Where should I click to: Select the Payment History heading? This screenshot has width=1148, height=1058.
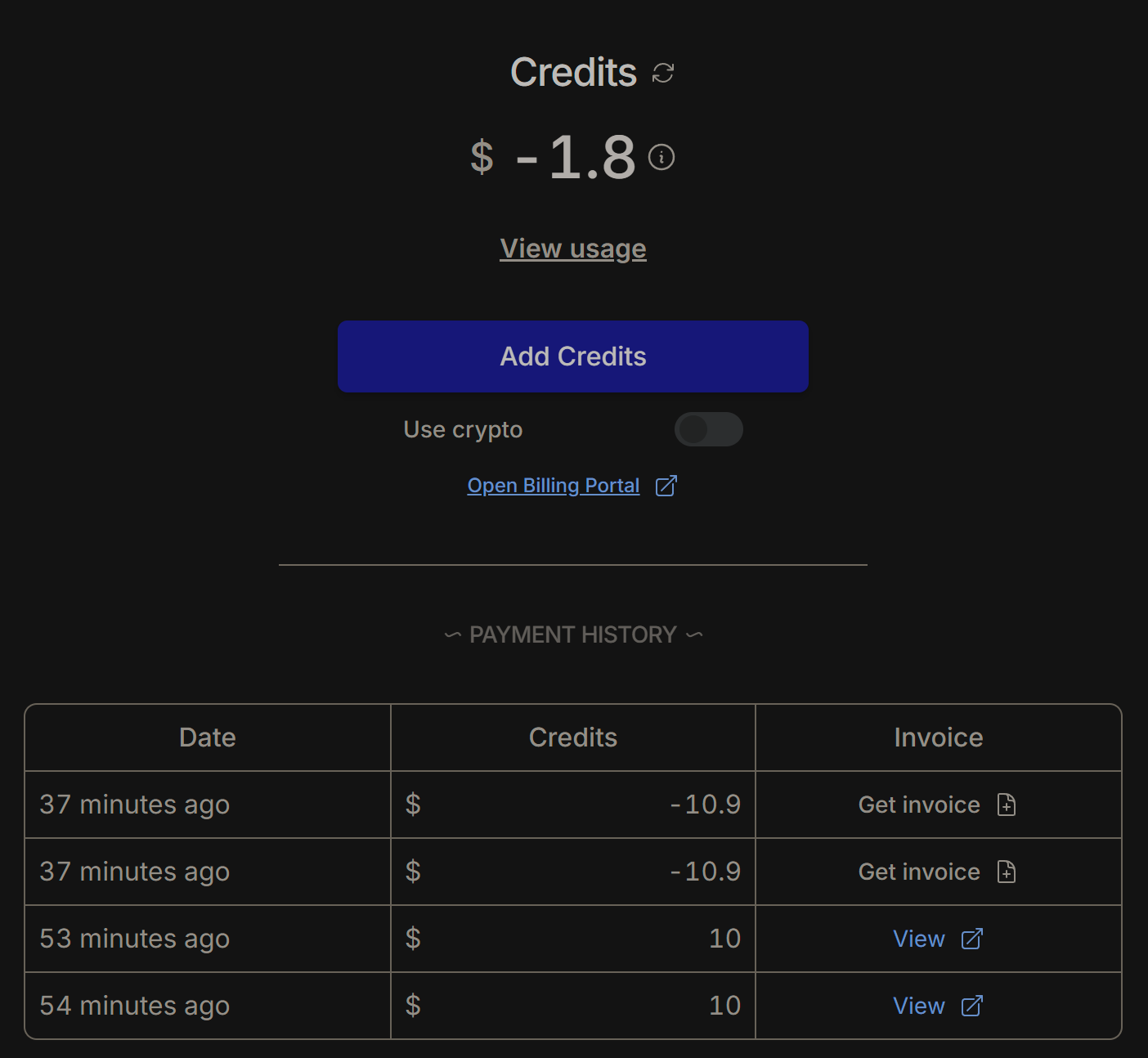573,634
